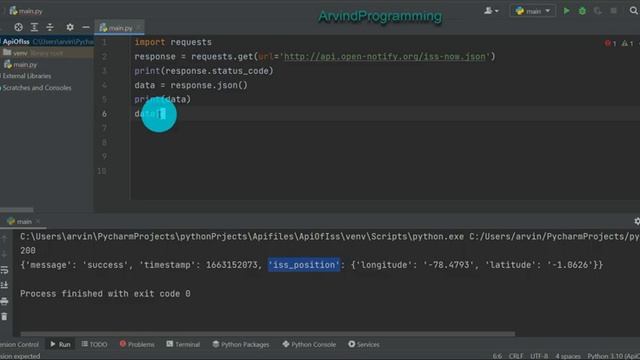Expand all in project tree
This screenshot has width=640, height=360.
click(x=34, y=27)
